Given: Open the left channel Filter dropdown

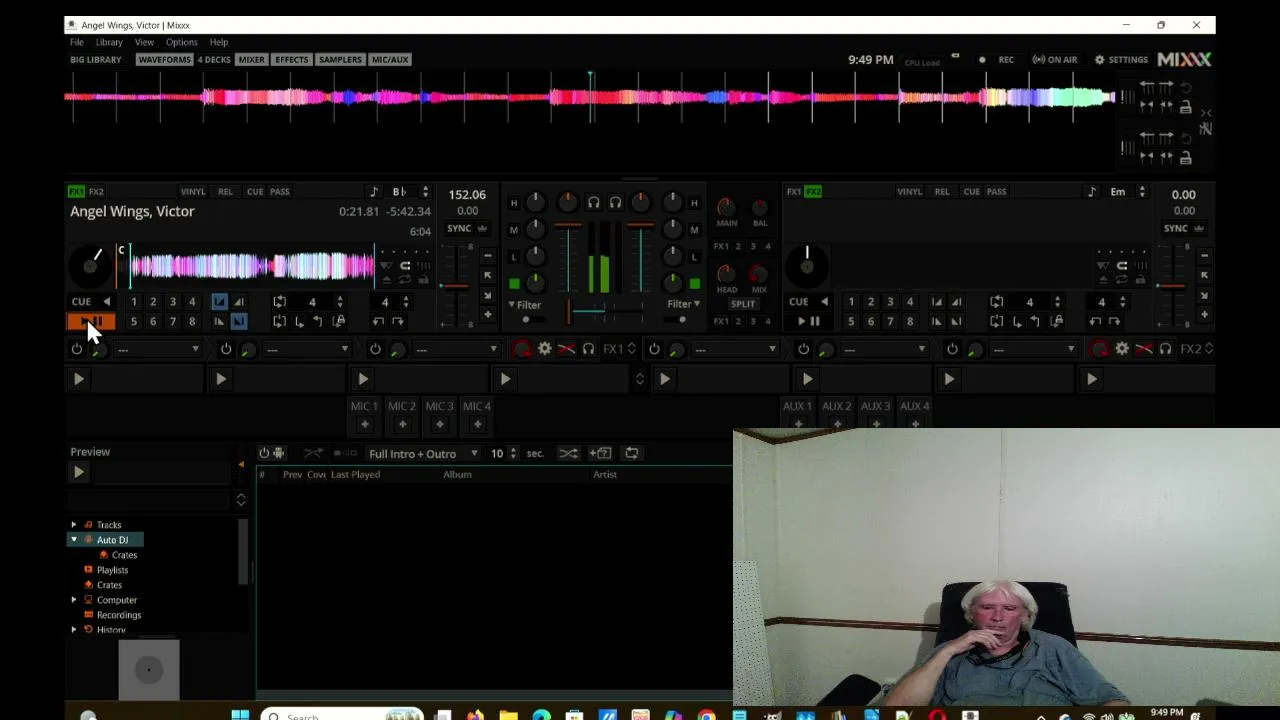Looking at the screenshot, I should [524, 304].
